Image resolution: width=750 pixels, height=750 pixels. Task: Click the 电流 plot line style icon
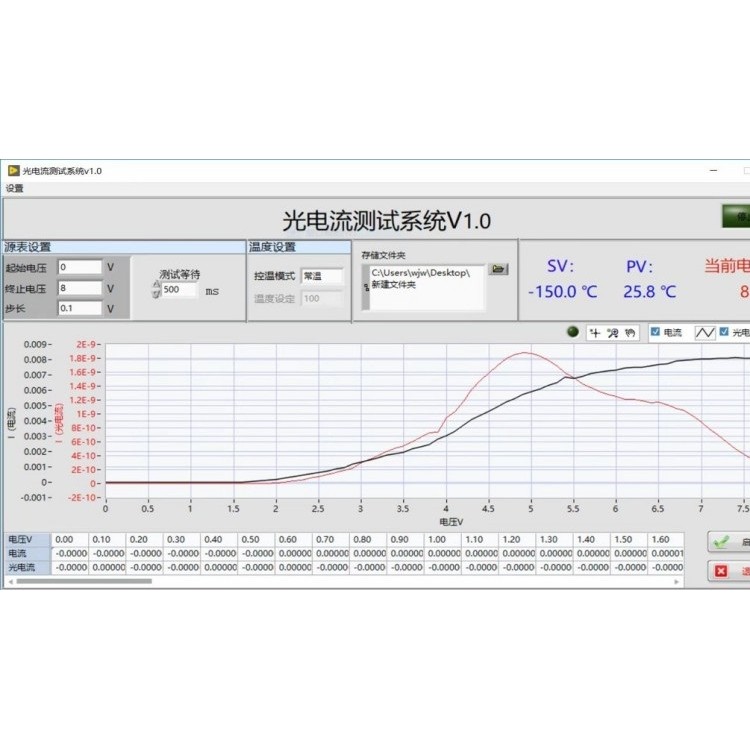(705, 333)
